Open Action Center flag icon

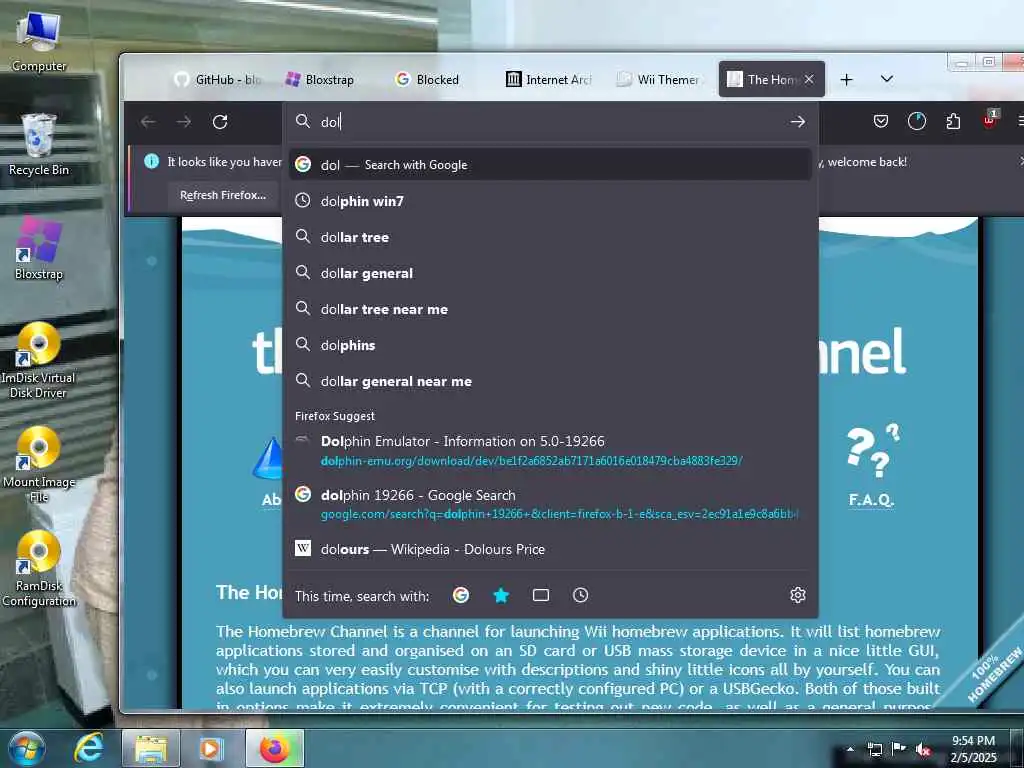[x=899, y=749]
